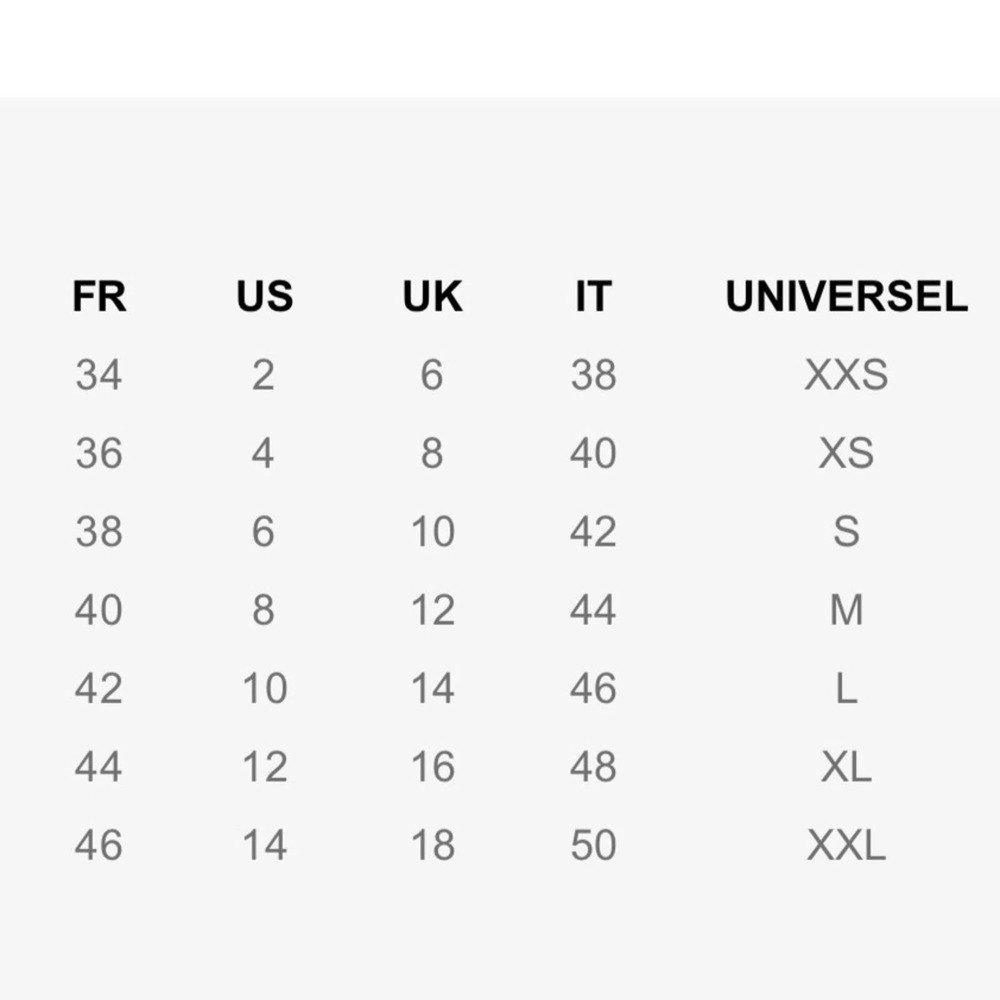Click IT size 50 value
The height and width of the screenshot is (1000, 1000).
(x=593, y=845)
